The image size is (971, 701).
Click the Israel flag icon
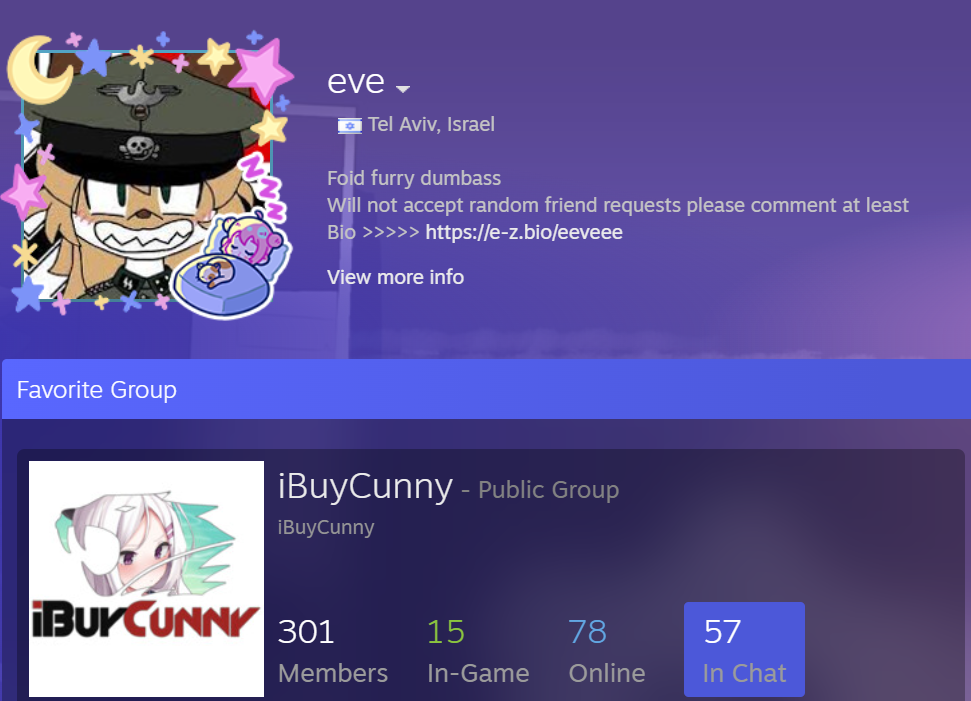click(349, 126)
